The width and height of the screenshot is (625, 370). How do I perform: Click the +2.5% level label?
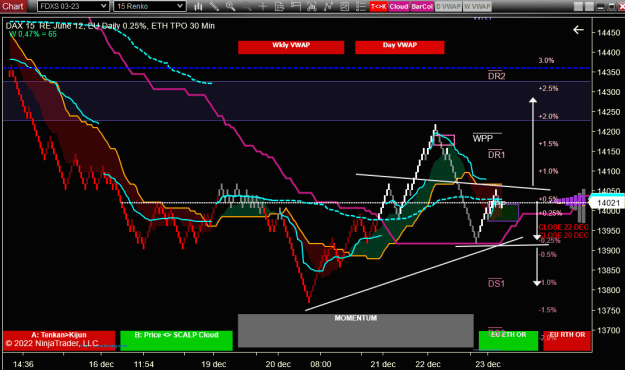pyautogui.click(x=548, y=89)
